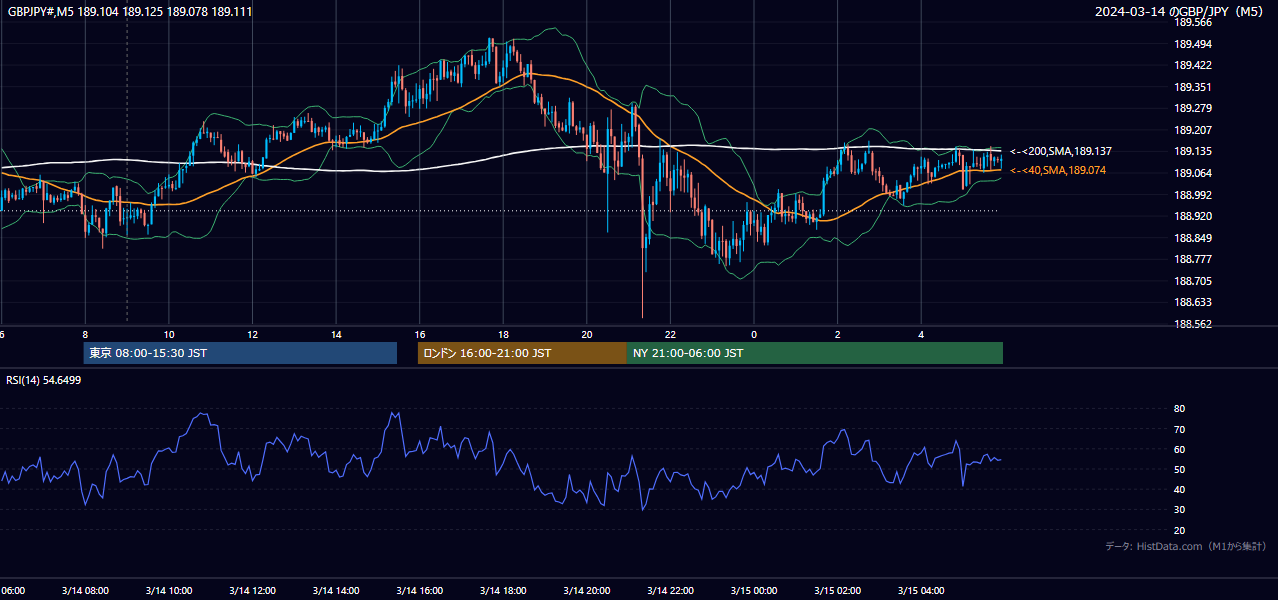Click price axis value 188.992
Viewport: 1278px width, 600px height.
pos(1192,195)
